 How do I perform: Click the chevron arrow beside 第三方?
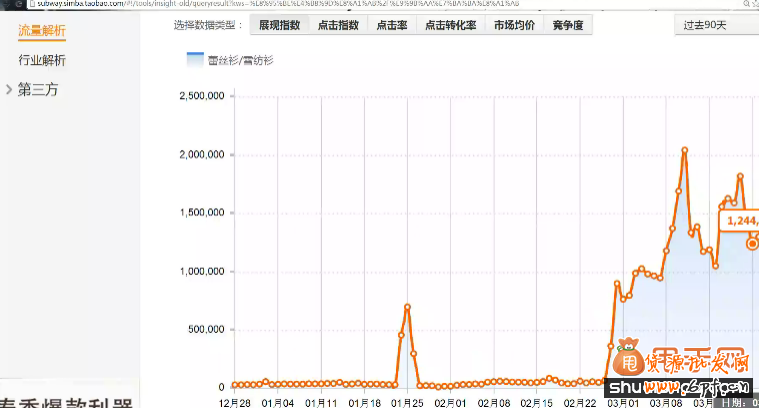[x=9, y=90]
